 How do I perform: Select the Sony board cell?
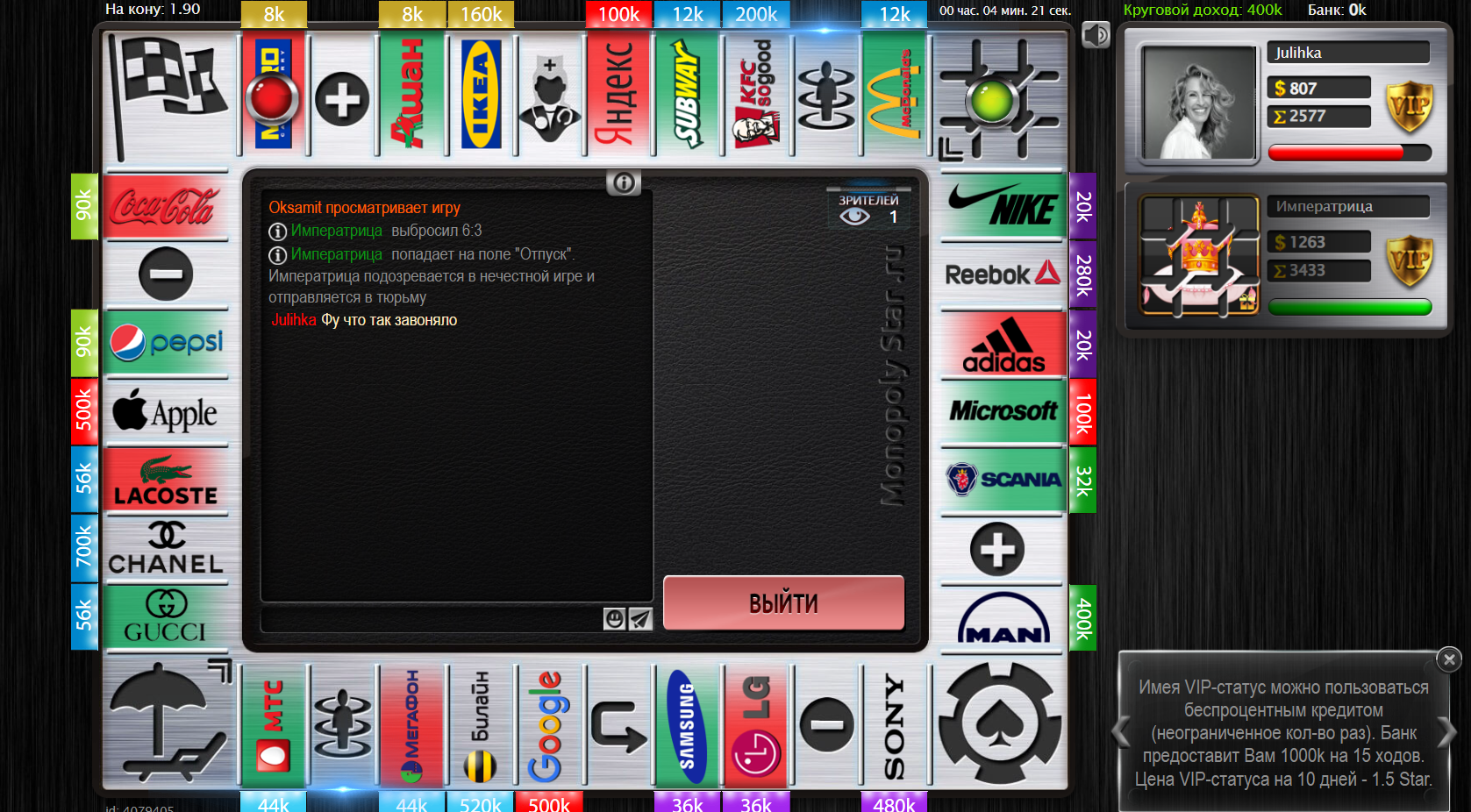click(x=894, y=726)
